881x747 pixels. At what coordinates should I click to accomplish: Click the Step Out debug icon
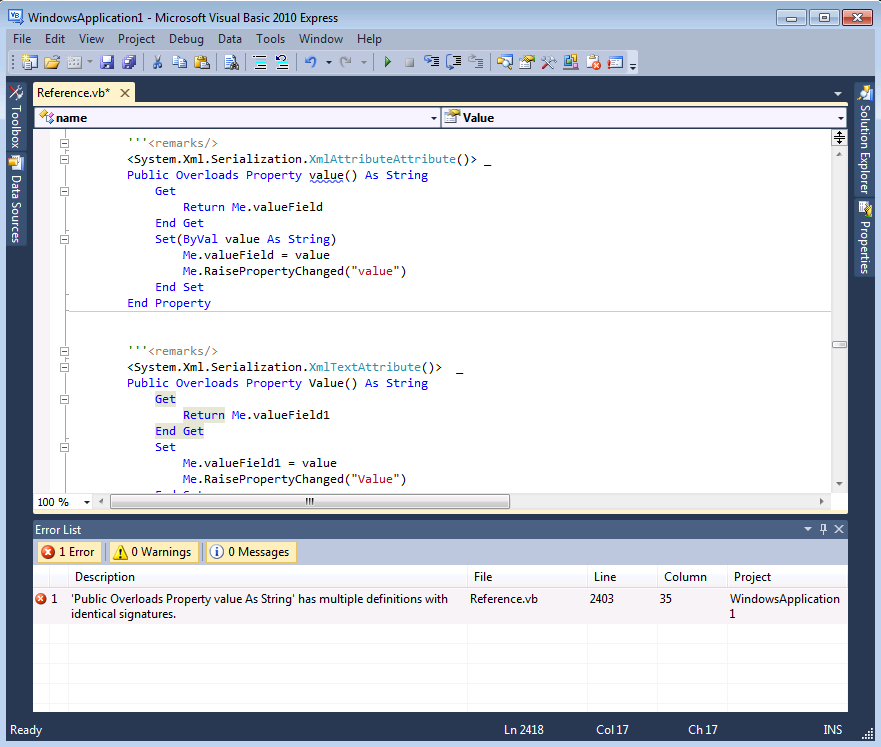point(476,62)
